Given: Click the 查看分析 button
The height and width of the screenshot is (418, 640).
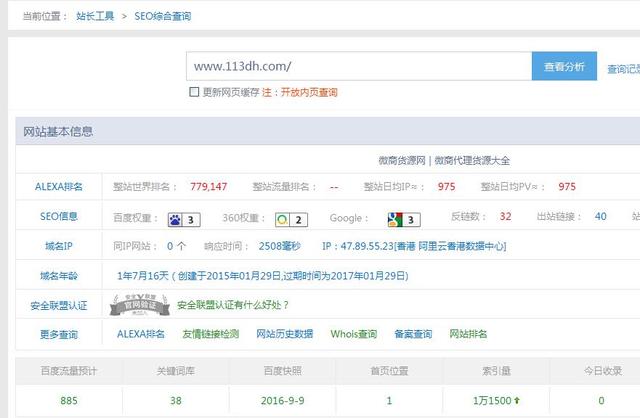Looking at the screenshot, I should click(x=564, y=66).
